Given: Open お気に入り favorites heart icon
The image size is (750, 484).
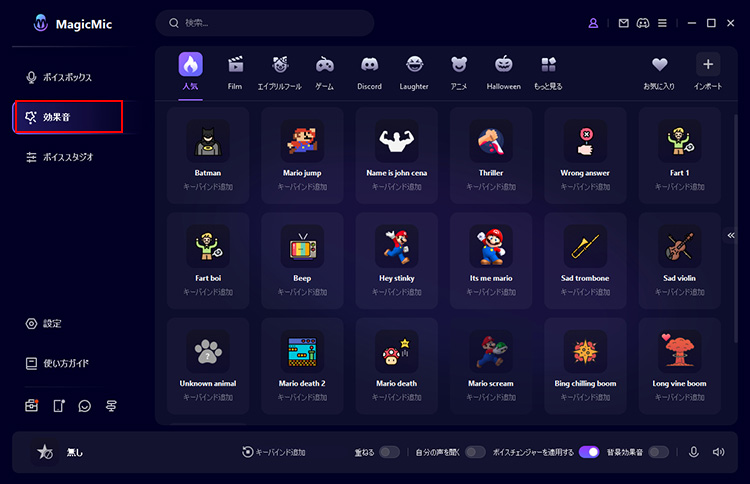Looking at the screenshot, I should 659,72.
